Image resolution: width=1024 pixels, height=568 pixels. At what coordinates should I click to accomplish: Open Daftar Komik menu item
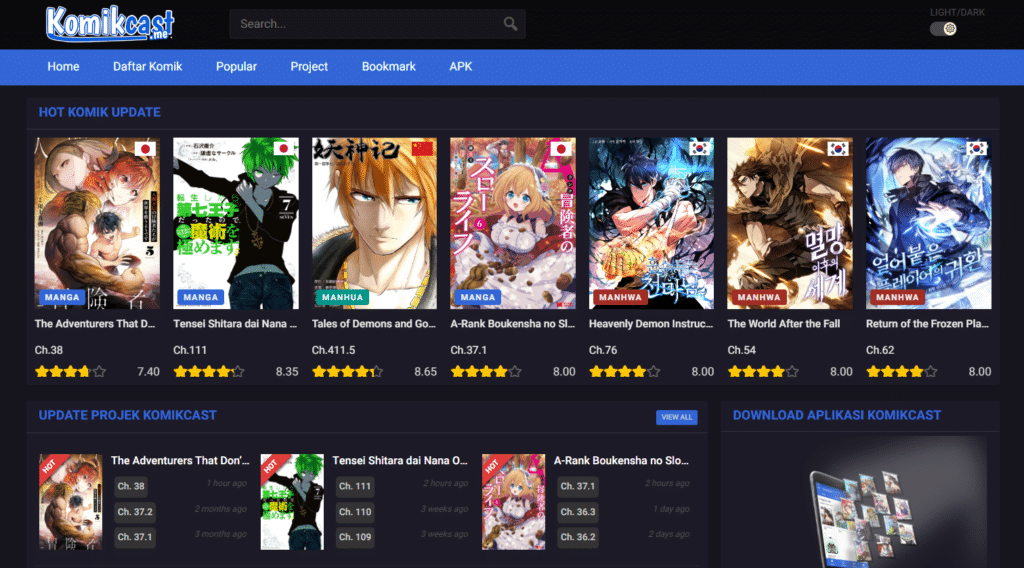[x=148, y=67]
